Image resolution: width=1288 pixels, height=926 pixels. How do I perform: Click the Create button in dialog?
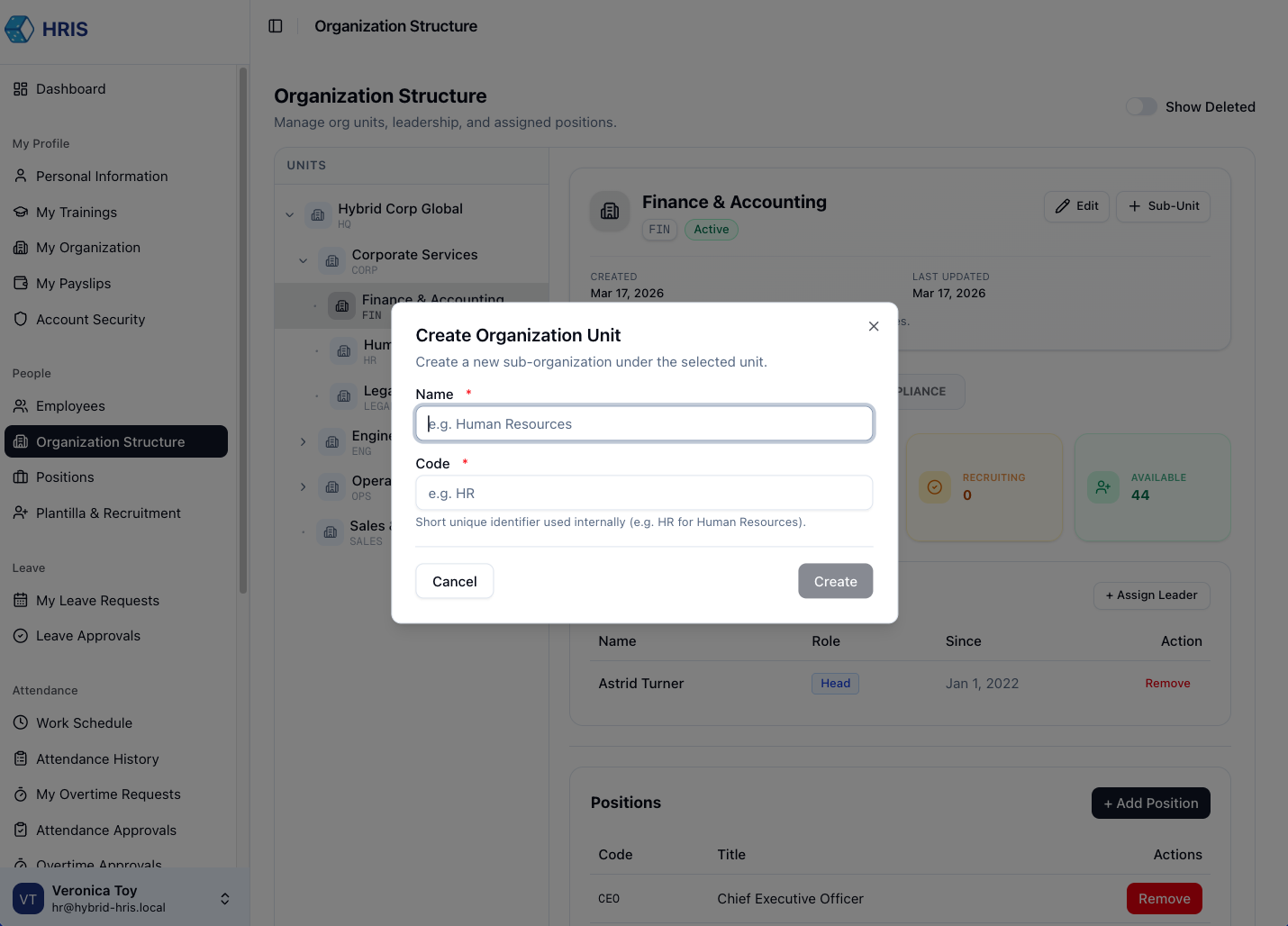835,581
